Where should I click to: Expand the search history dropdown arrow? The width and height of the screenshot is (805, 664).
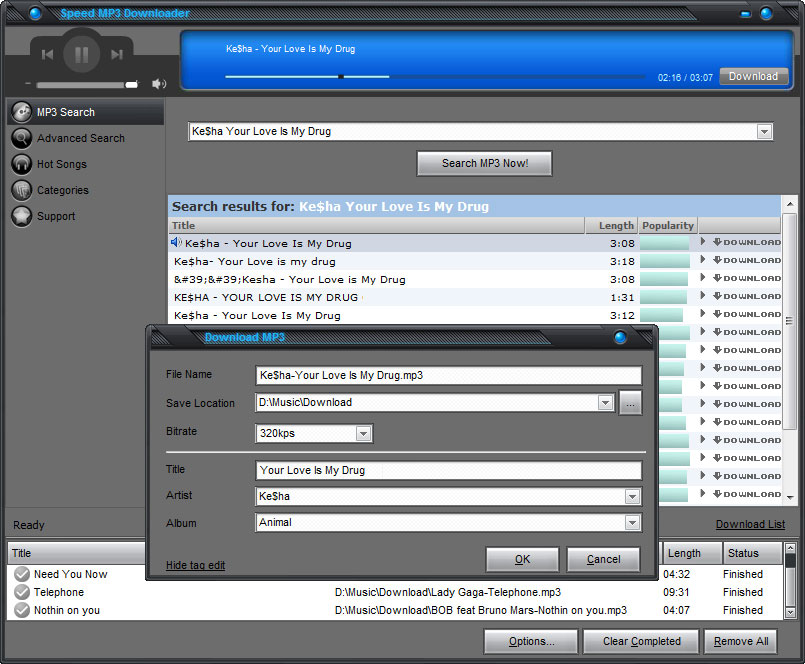coord(764,132)
